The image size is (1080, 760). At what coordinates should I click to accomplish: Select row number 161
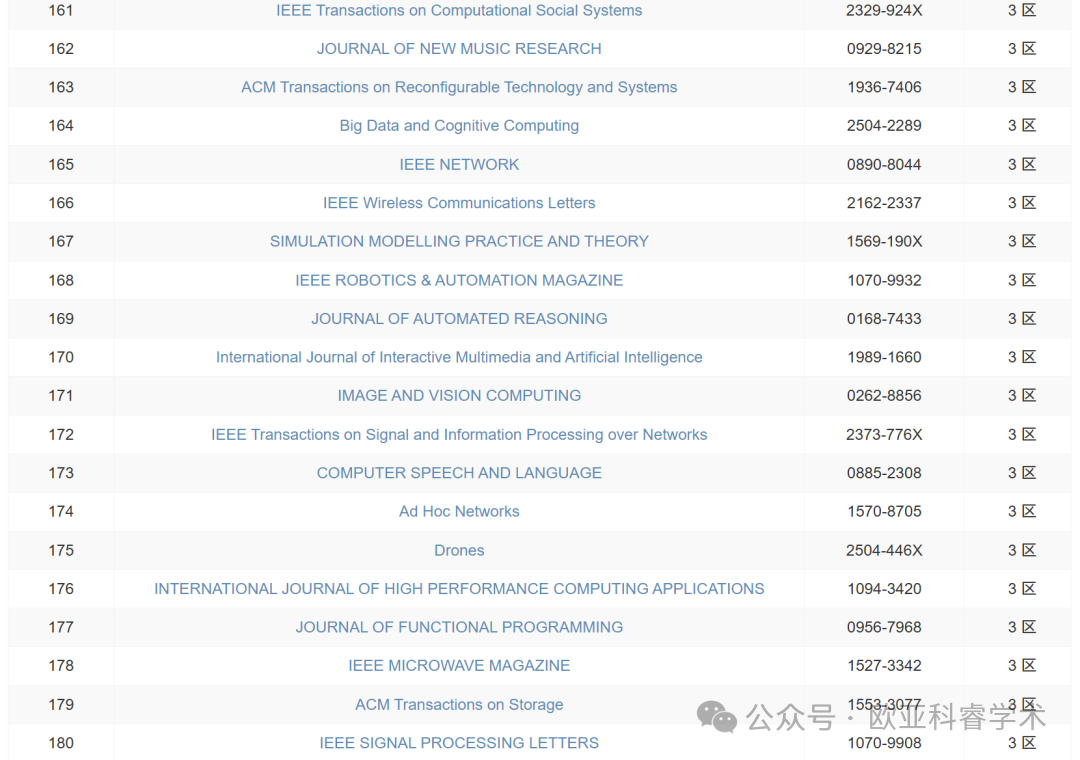[x=61, y=10]
